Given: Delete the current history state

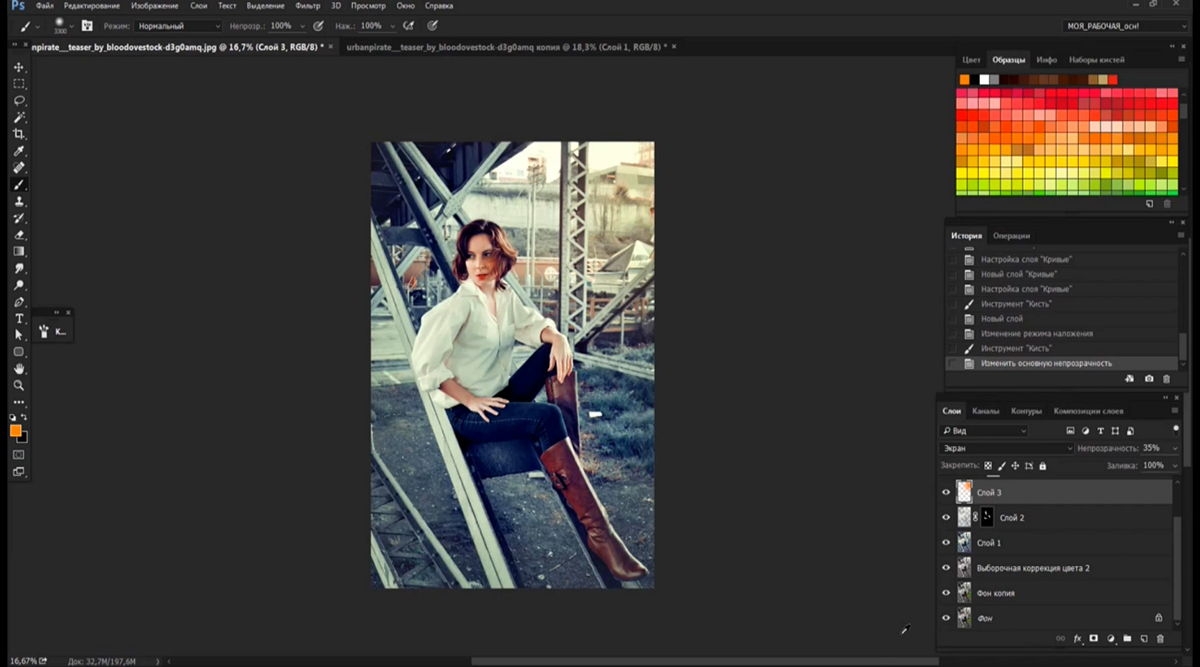Looking at the screenshot, I should [1166, 379].
